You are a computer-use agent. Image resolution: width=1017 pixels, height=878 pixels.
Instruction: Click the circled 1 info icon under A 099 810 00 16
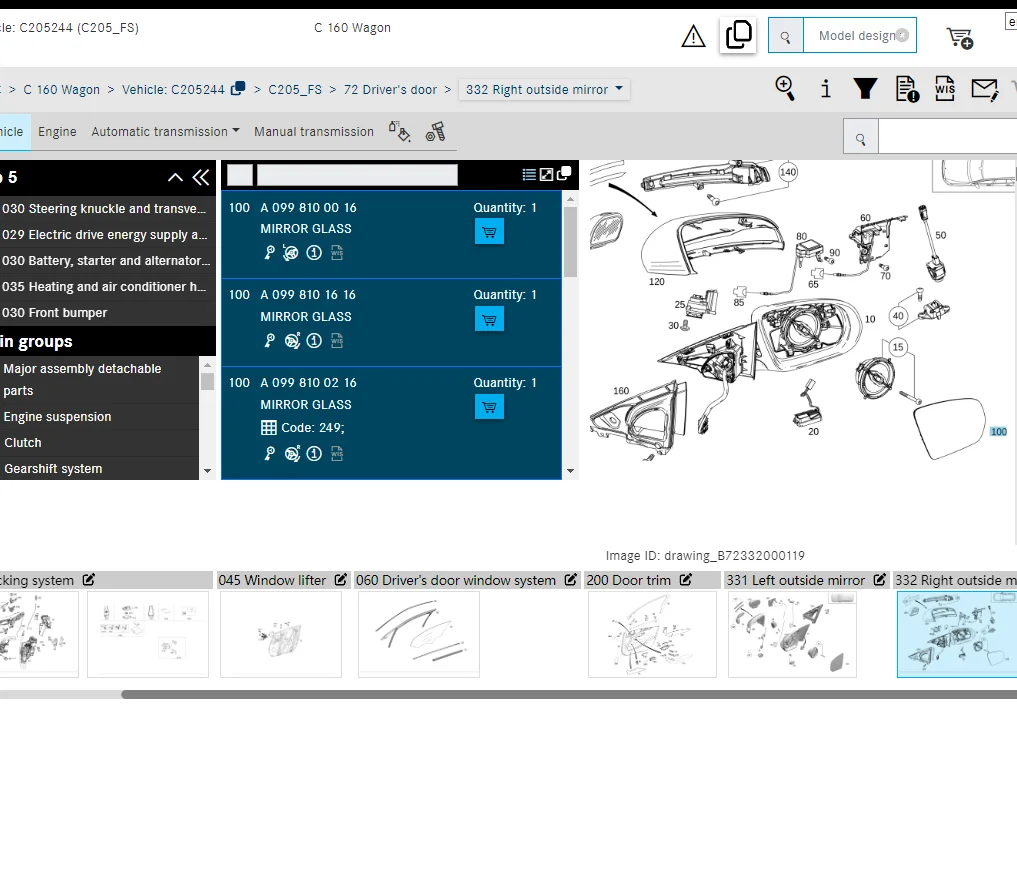[314, 252]
